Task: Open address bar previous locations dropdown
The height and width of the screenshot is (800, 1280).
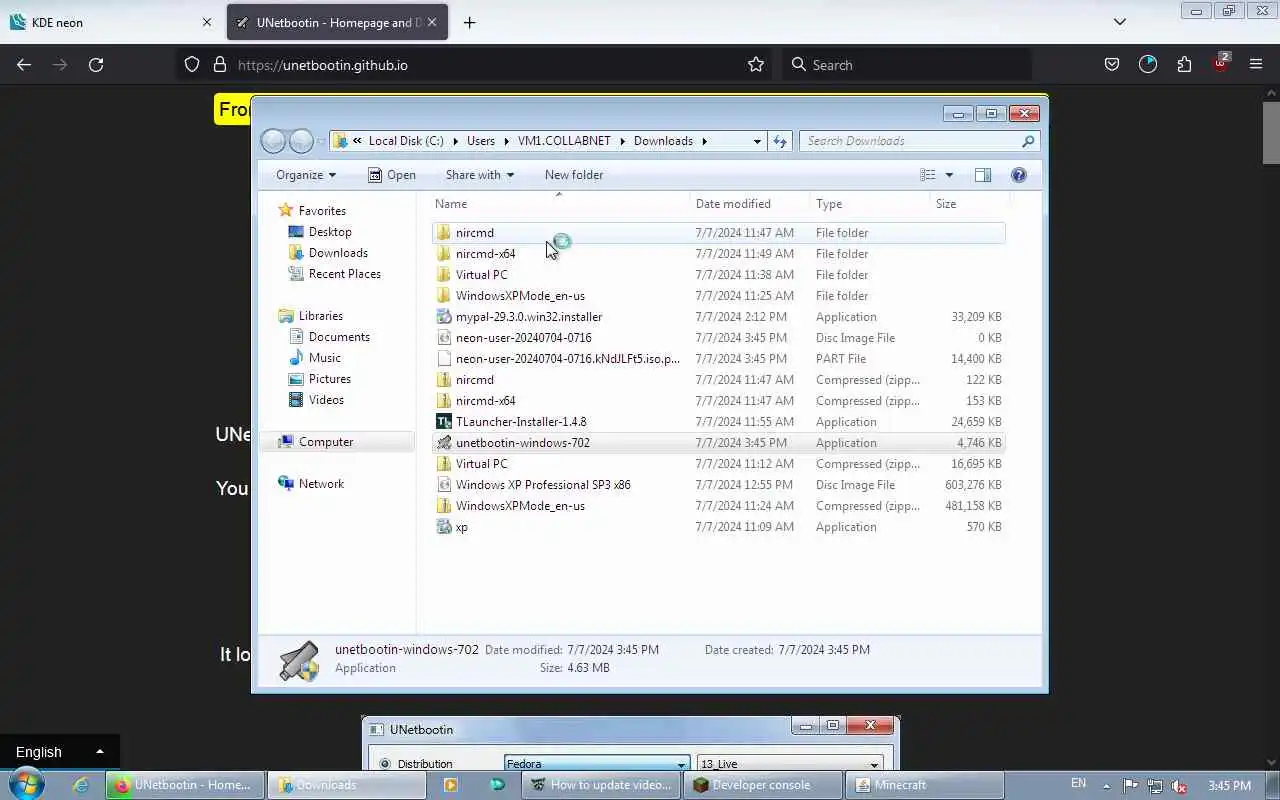Action: (757, 141)
